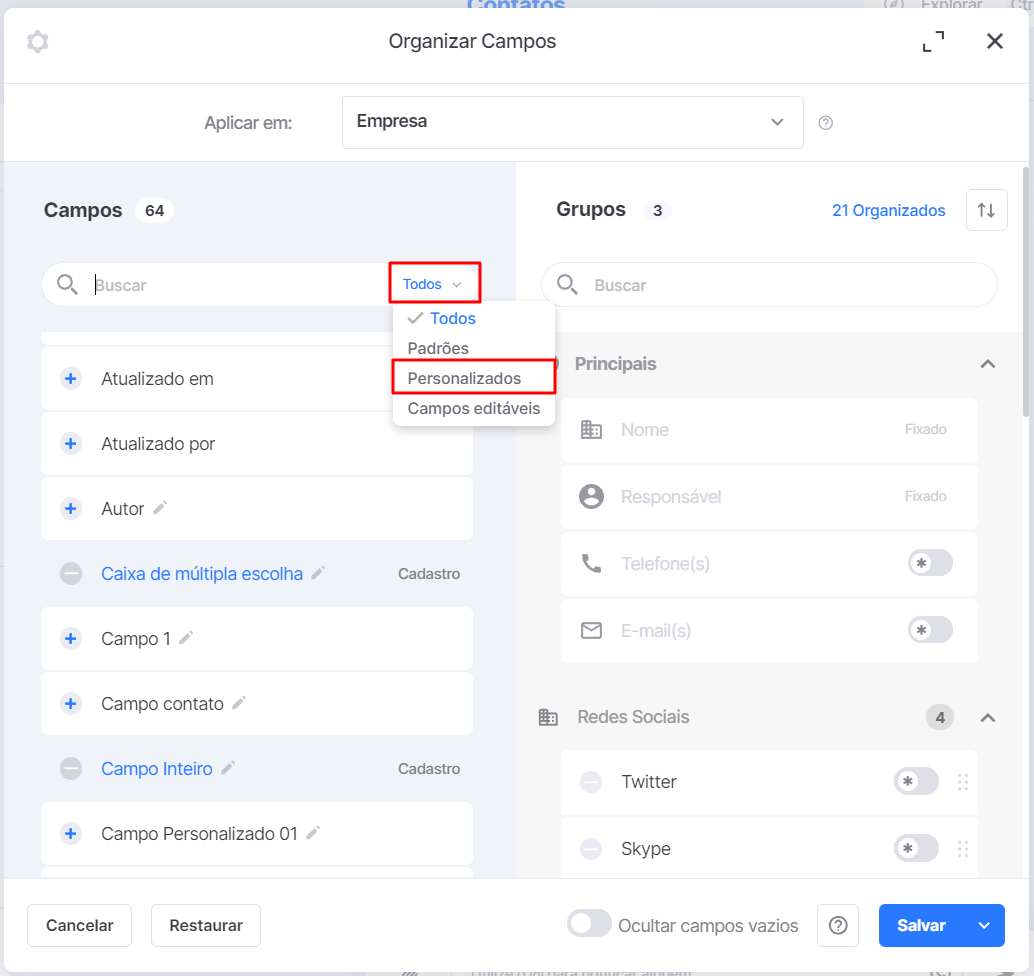Toggle required switch for Telefone(s)
1034x976 pixels.
pyautogui.click(x=930, y=563)
